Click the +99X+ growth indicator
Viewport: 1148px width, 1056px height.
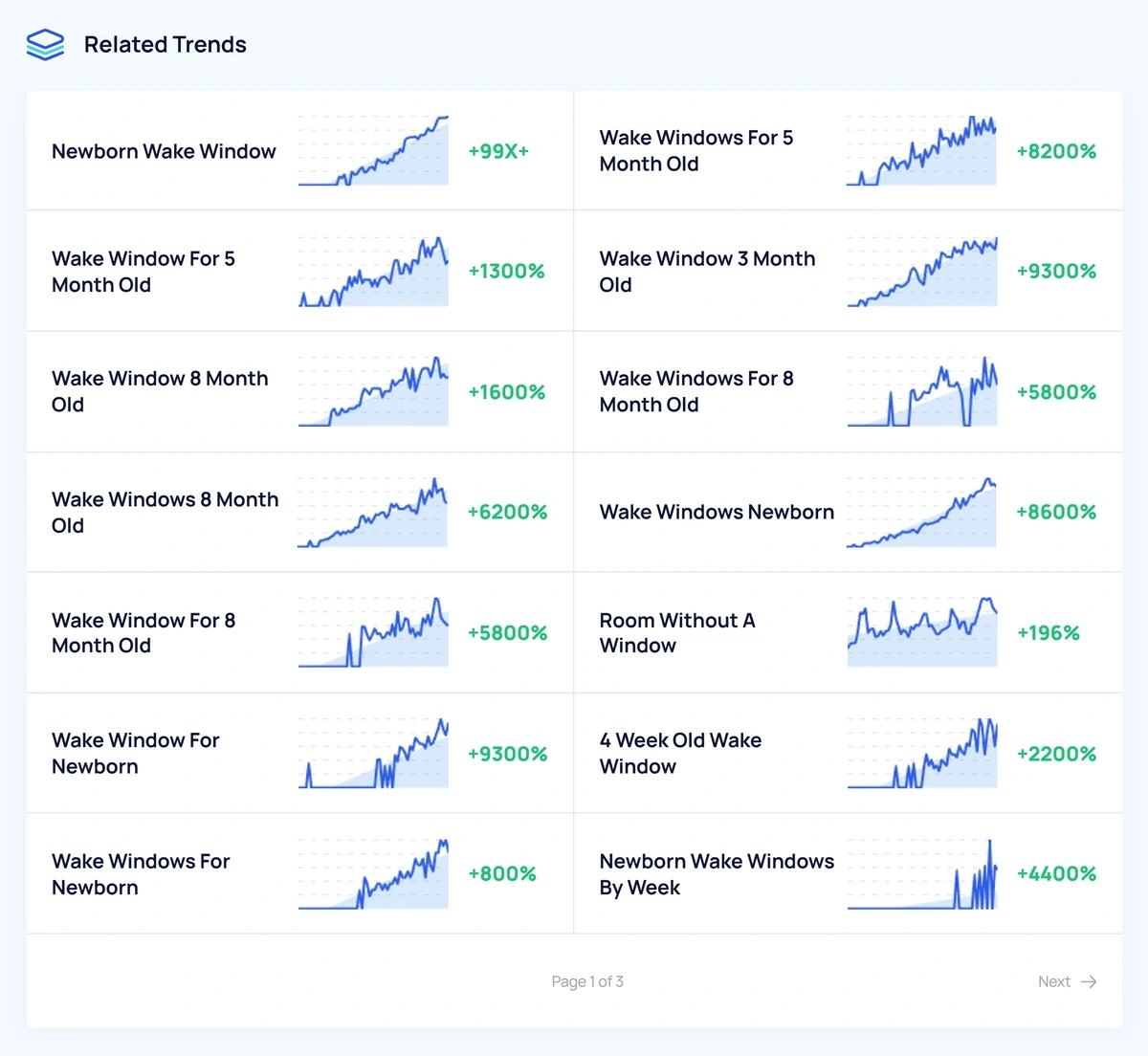(498, 150)
